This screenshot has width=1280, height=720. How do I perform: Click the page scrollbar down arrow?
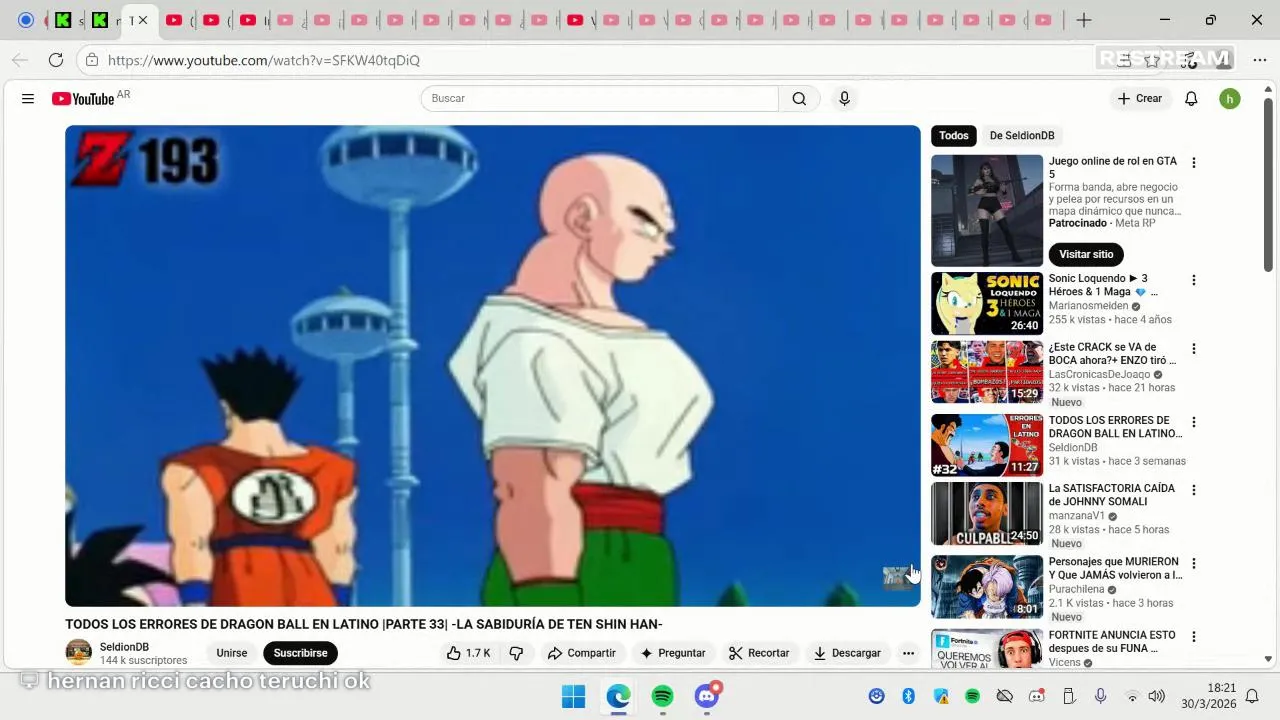(x=1268, y=659)
